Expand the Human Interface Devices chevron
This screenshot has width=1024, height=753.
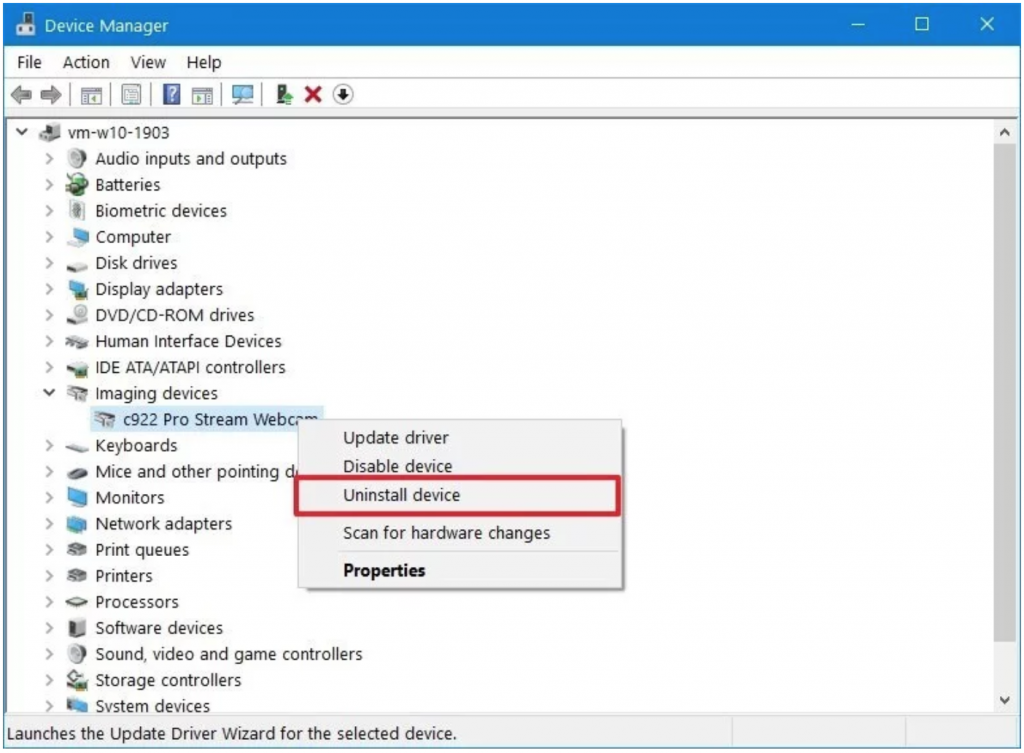click(49, 341)
